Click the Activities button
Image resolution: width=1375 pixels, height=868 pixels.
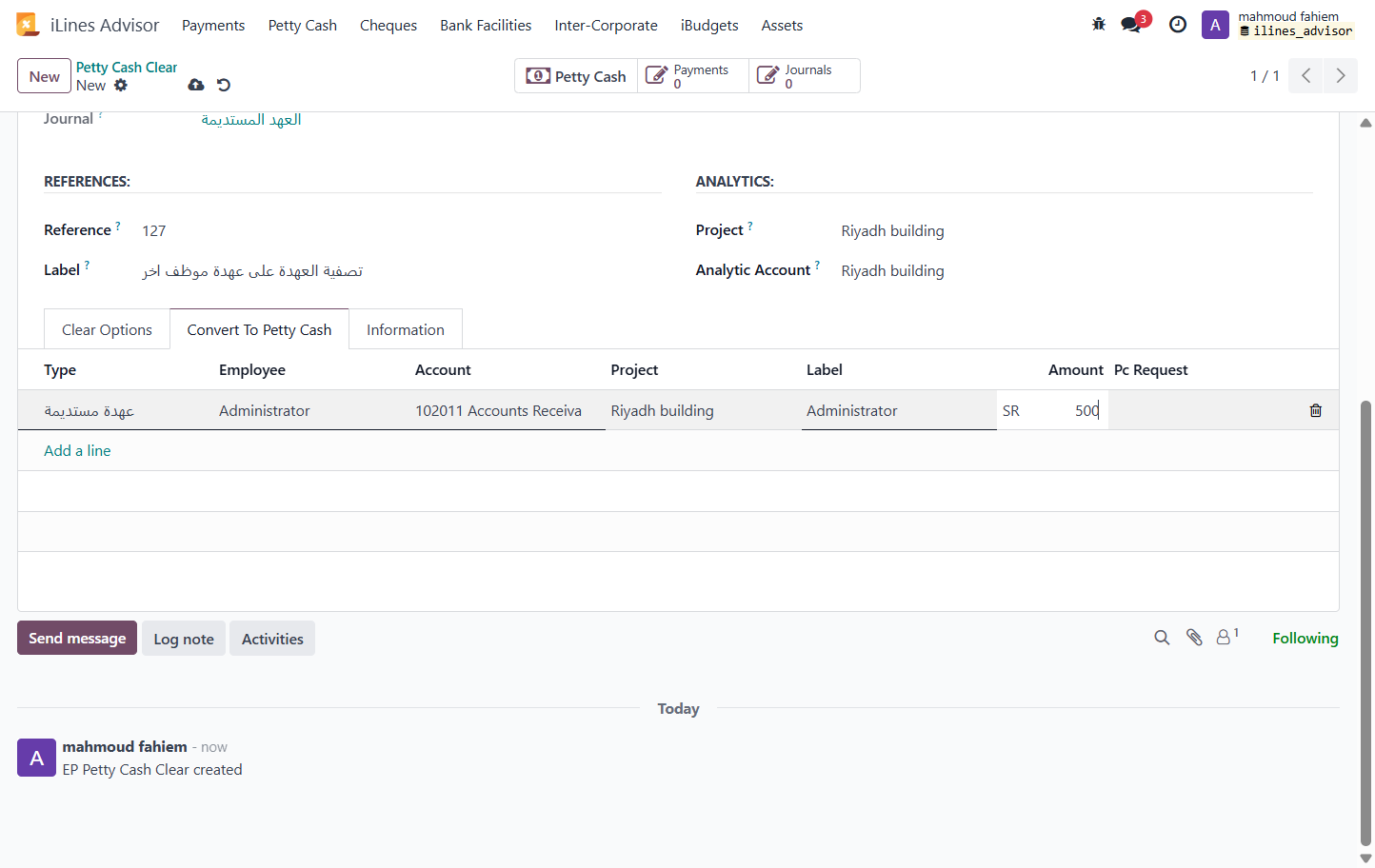(x=272, y=639)
